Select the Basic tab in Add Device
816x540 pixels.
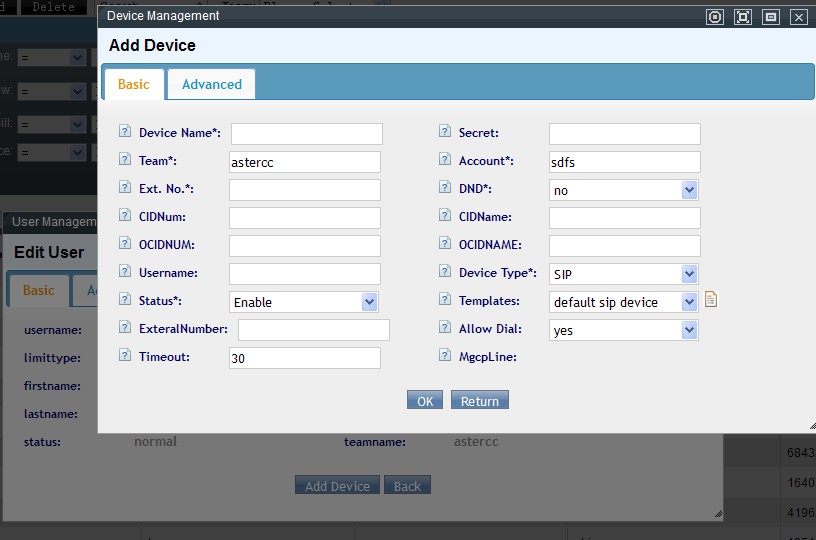[134, 84]
